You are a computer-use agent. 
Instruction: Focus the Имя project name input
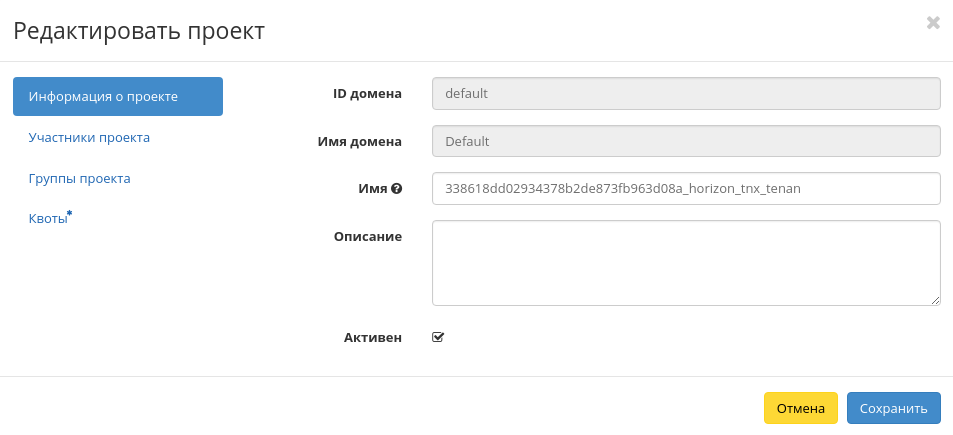coord(686,188)
